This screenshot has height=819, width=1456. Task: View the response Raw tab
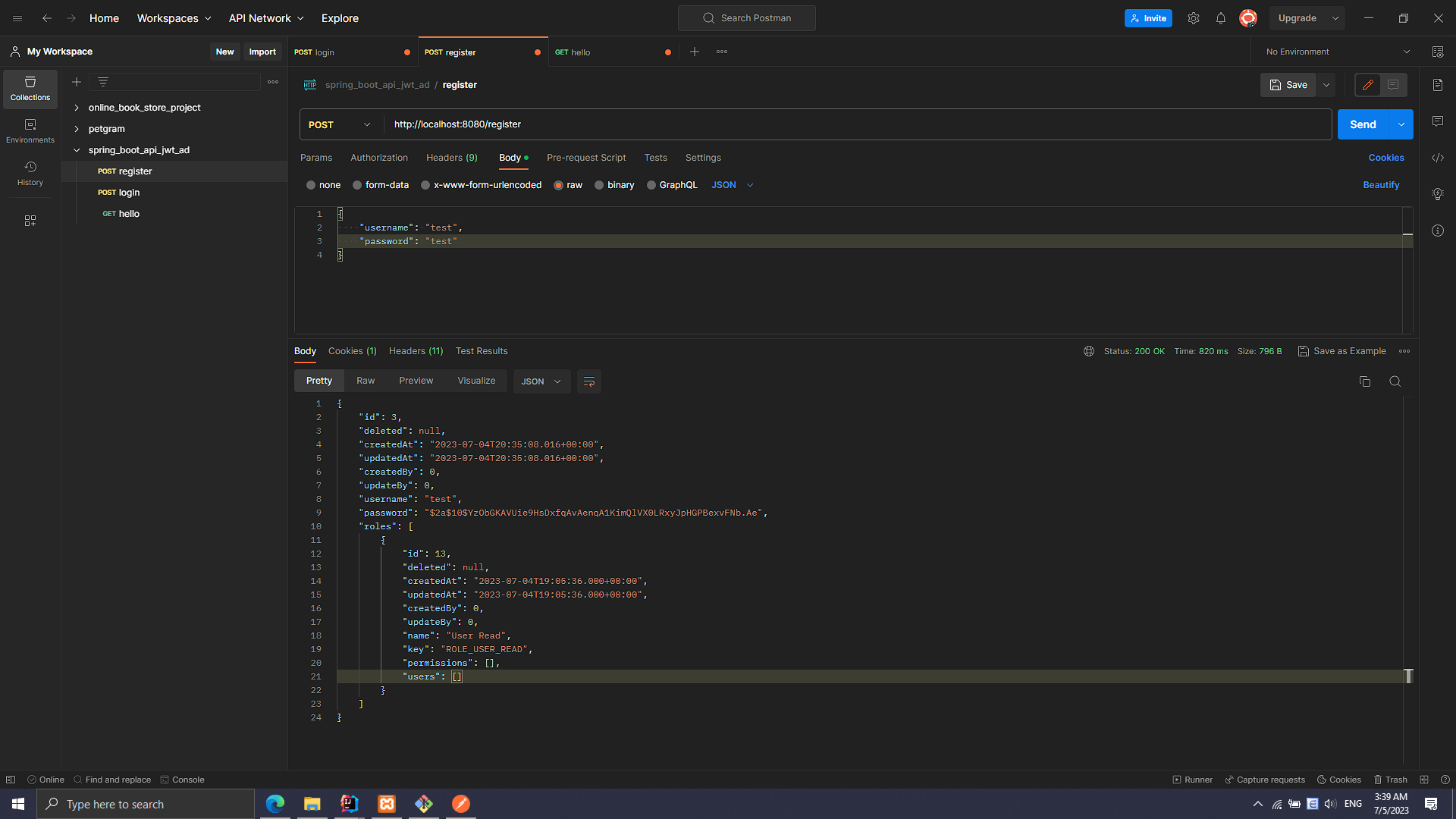[x=366, y=381]
